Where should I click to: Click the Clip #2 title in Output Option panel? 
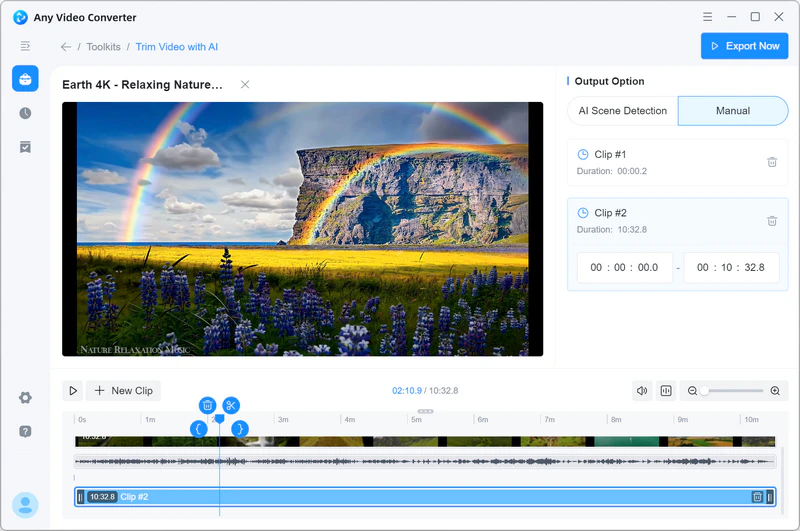click(x=610, y=213)
